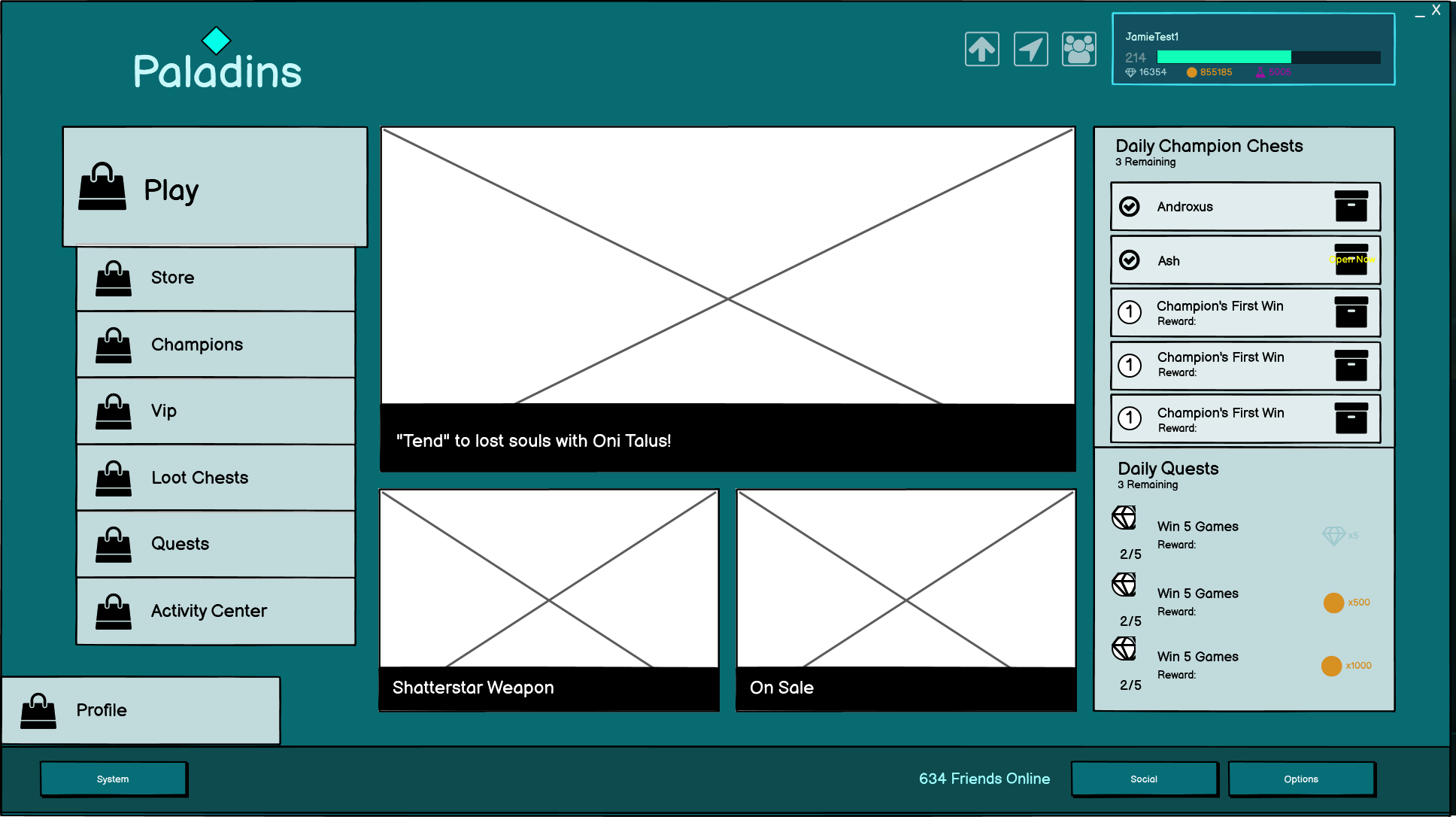Screen dimensions: 1456x817
Task: Open the Store menu item
Action: tap(215, 278)
